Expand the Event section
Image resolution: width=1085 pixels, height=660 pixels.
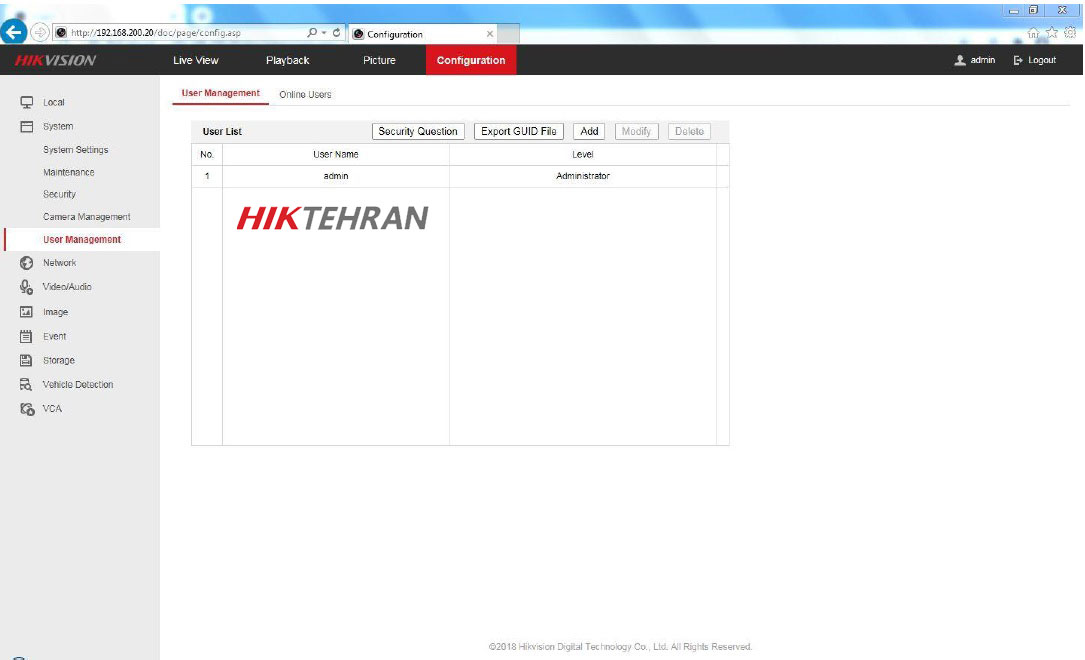pos(54,336)
